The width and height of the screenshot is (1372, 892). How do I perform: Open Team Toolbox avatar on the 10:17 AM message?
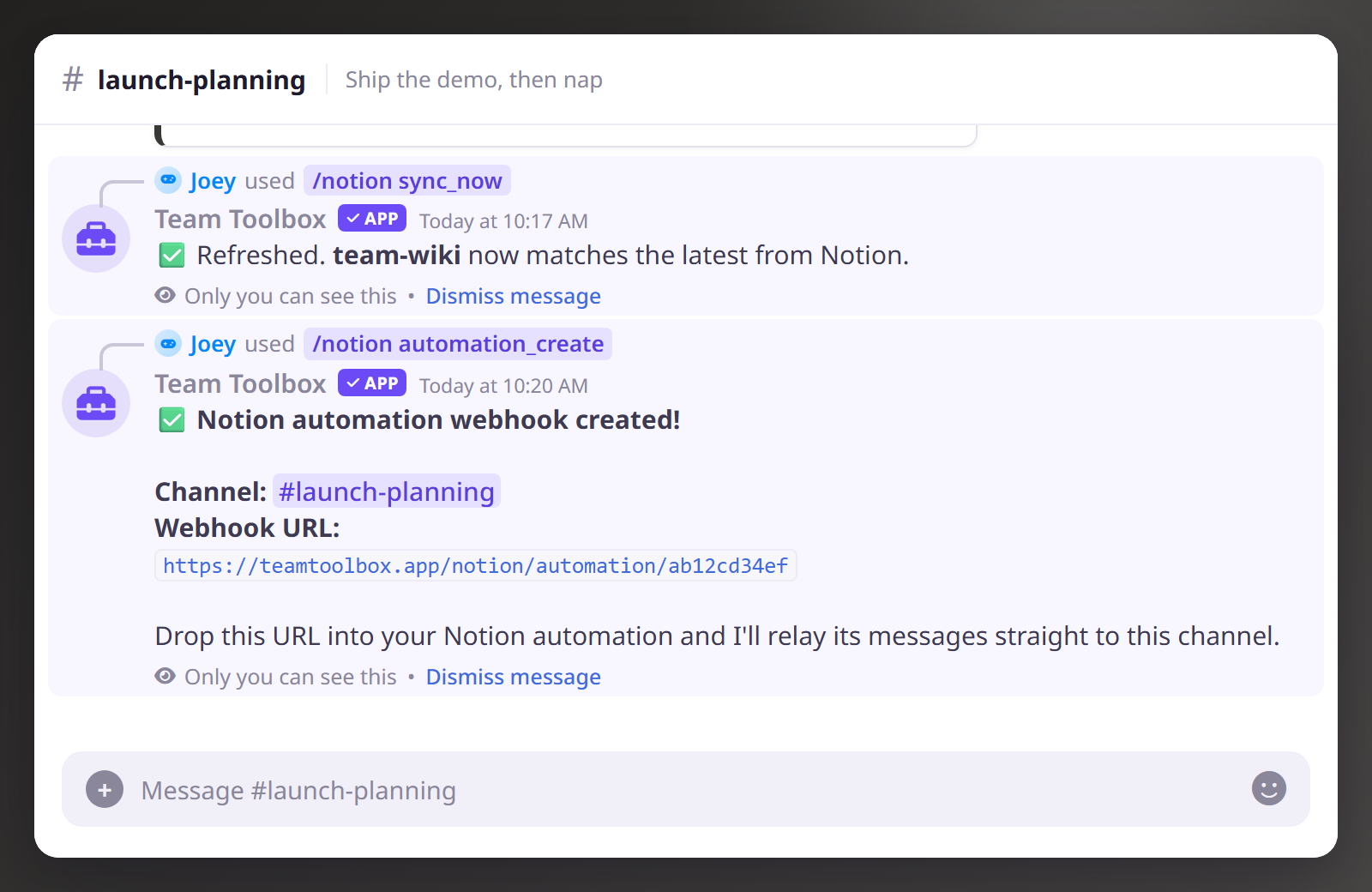pos(96,238)
